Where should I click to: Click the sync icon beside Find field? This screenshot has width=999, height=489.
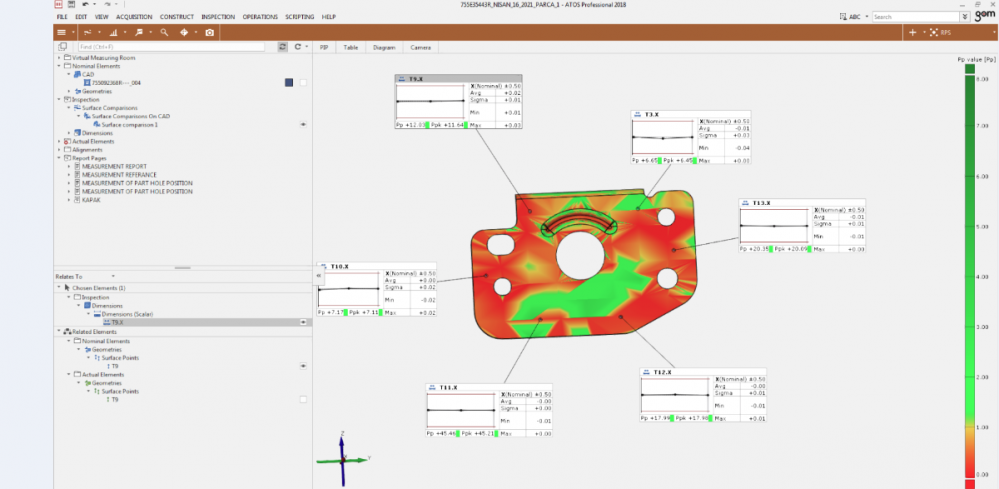[x=283, y=47]
